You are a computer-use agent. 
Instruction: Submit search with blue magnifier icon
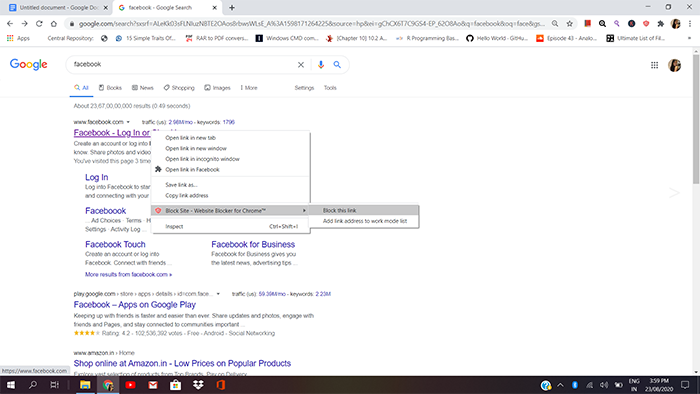(337, 65)
